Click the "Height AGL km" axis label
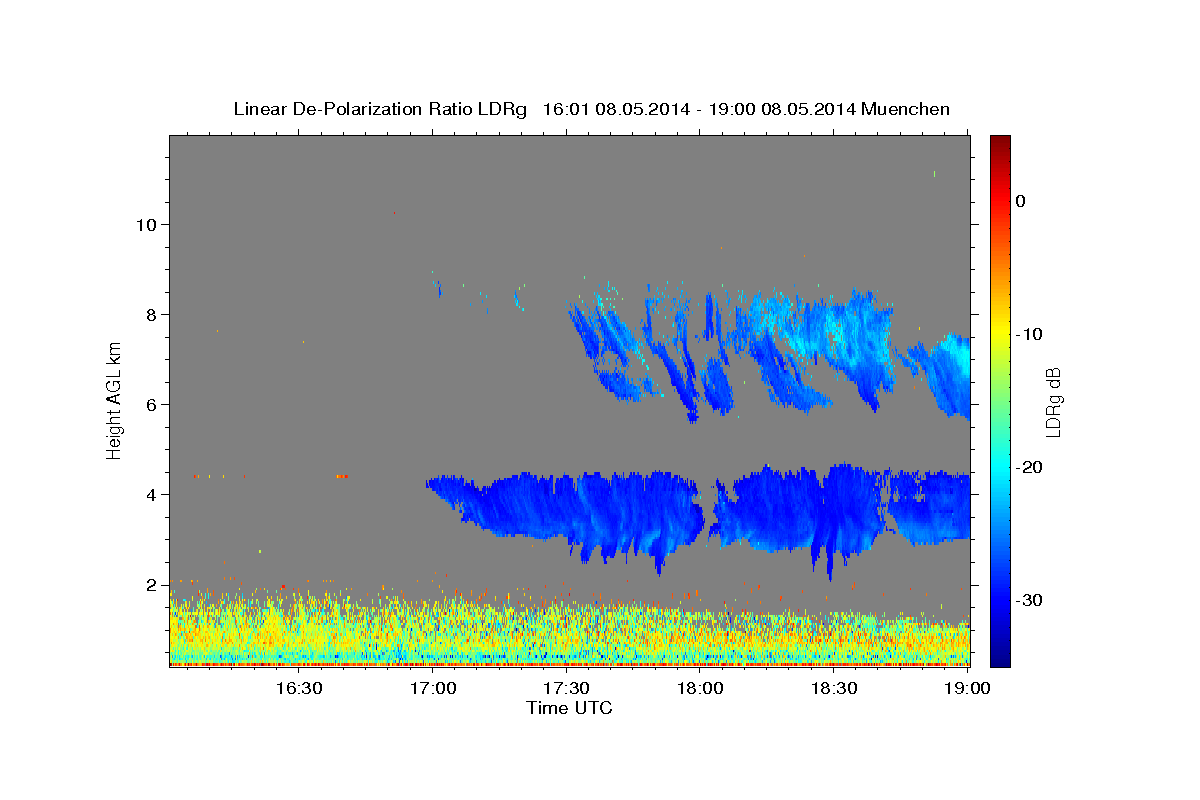 pos(115,400)
